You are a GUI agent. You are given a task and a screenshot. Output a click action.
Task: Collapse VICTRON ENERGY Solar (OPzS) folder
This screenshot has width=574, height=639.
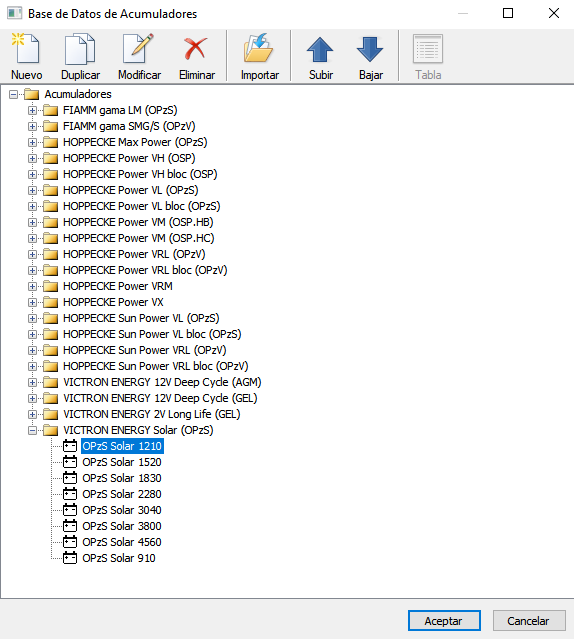(x=32, y=430)
